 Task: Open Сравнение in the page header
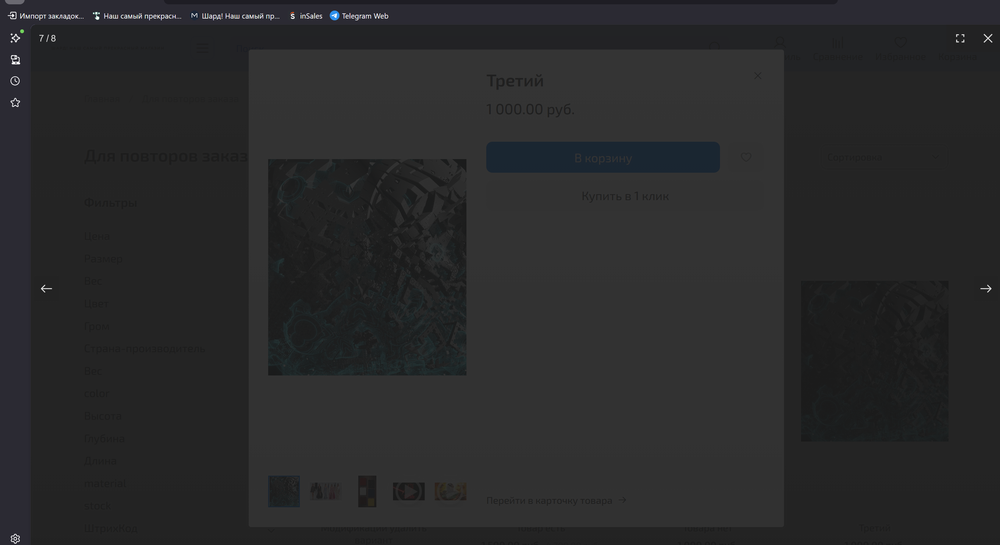coord(837,50)
